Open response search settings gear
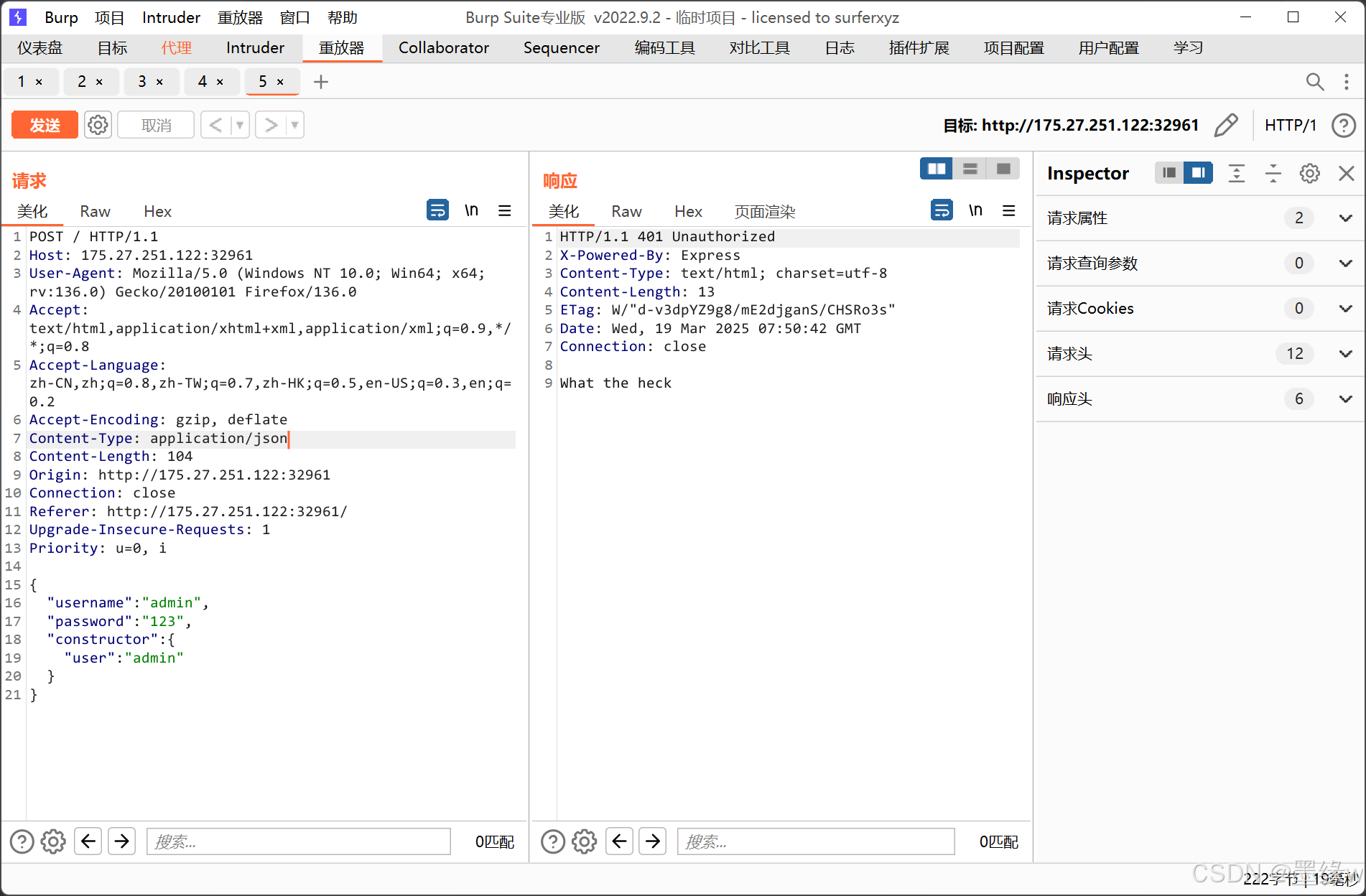This screenshot has width=1366, height=896. pos(585,841)
